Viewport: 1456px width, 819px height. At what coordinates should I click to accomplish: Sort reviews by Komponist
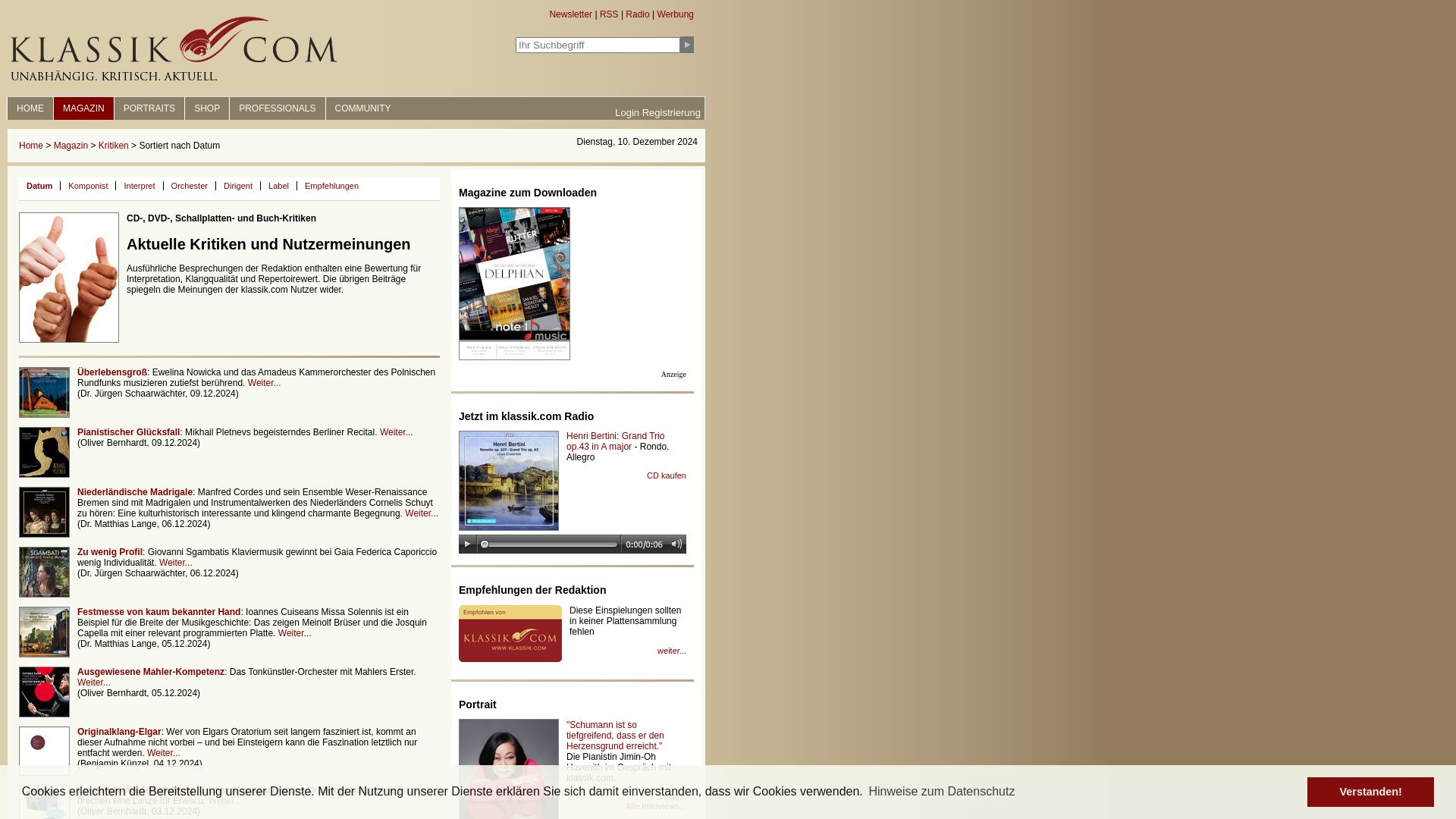tap(88, 186)
